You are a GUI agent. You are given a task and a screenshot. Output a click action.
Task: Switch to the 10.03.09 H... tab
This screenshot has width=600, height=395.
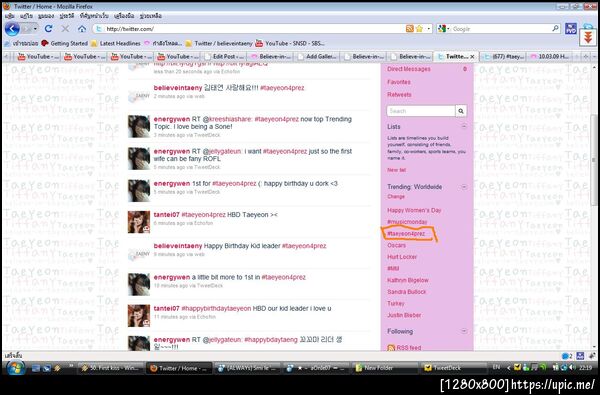coord(551,57)
